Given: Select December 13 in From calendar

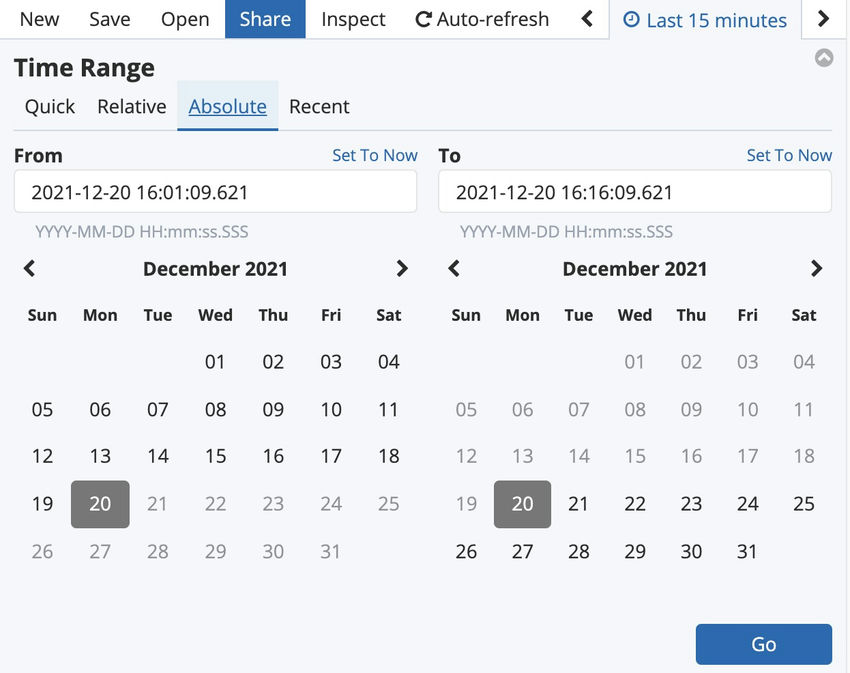Looking at the screenshot, I should click(100, 456).
